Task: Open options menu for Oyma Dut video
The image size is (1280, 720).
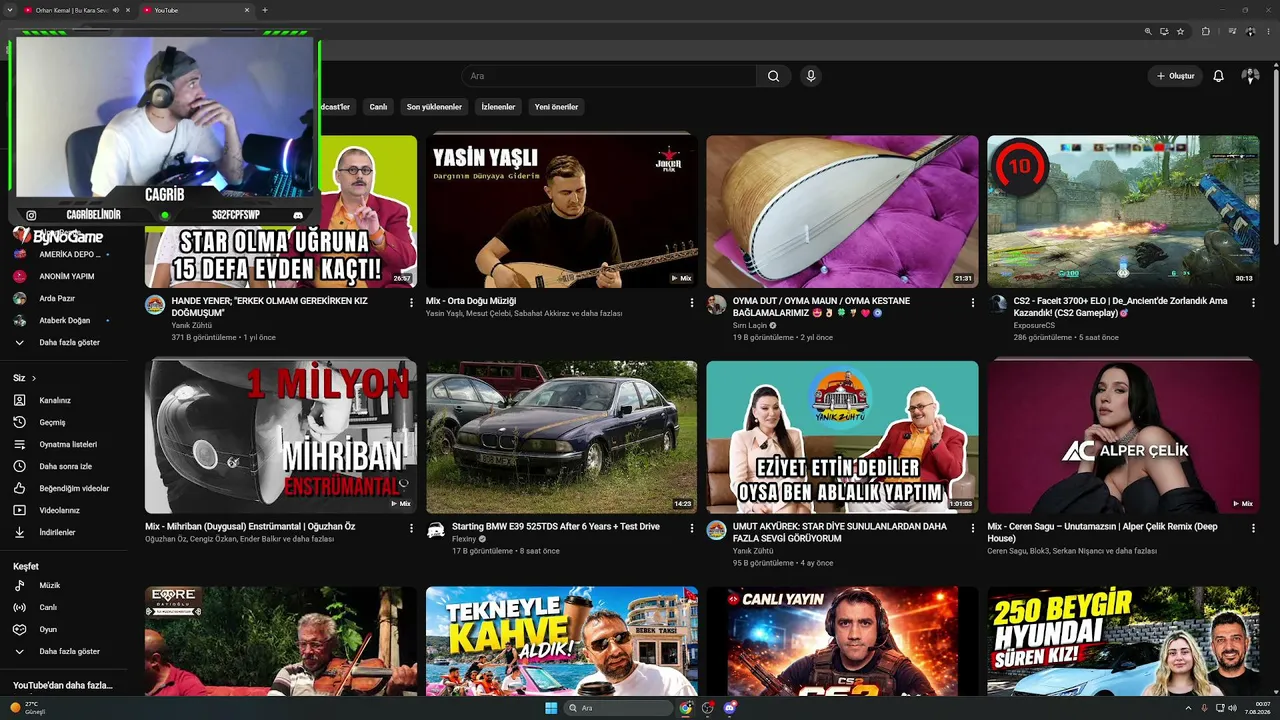Action: [x=972, y=302]
